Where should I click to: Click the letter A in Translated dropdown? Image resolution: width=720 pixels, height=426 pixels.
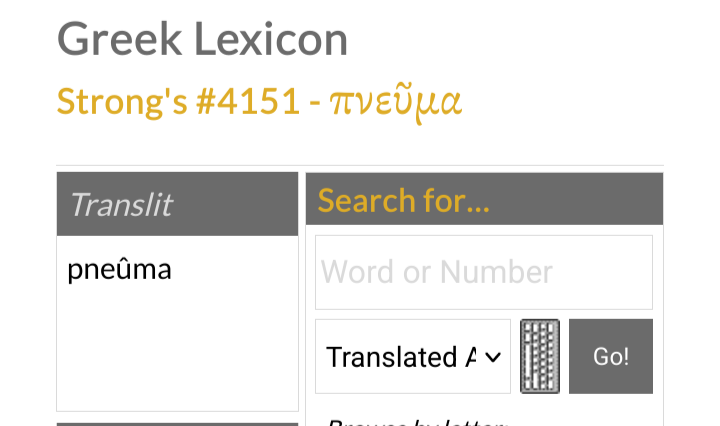tap(470, 357)
